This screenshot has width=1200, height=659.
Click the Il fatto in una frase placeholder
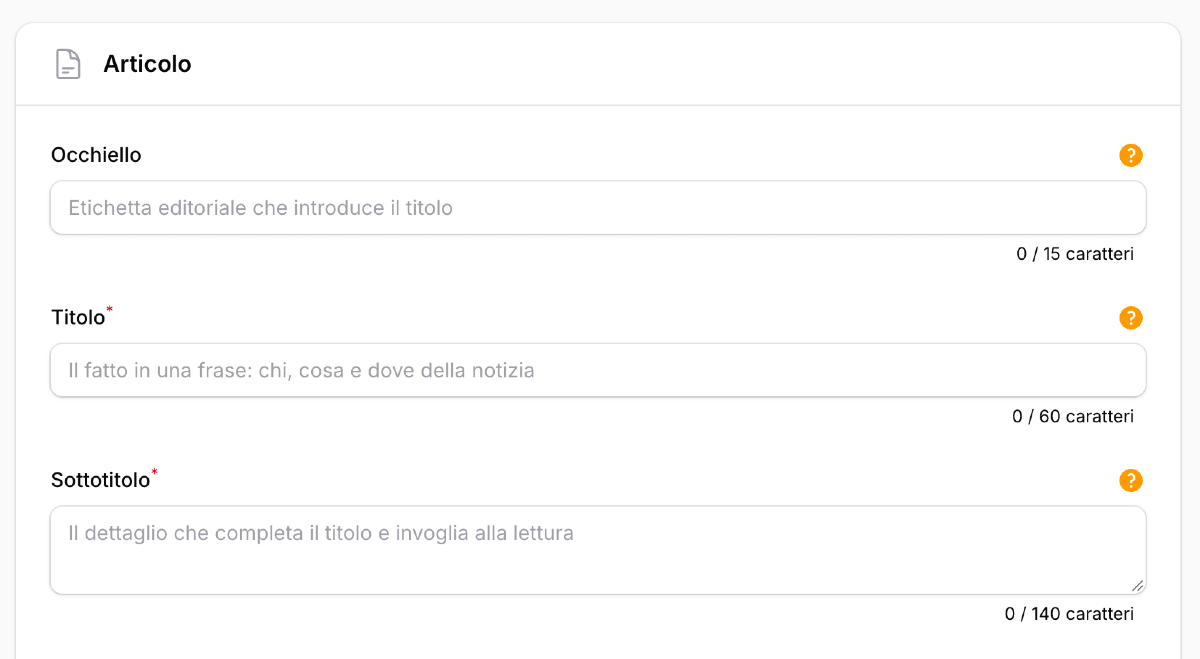pyautogui.click(x=301, y=371)
